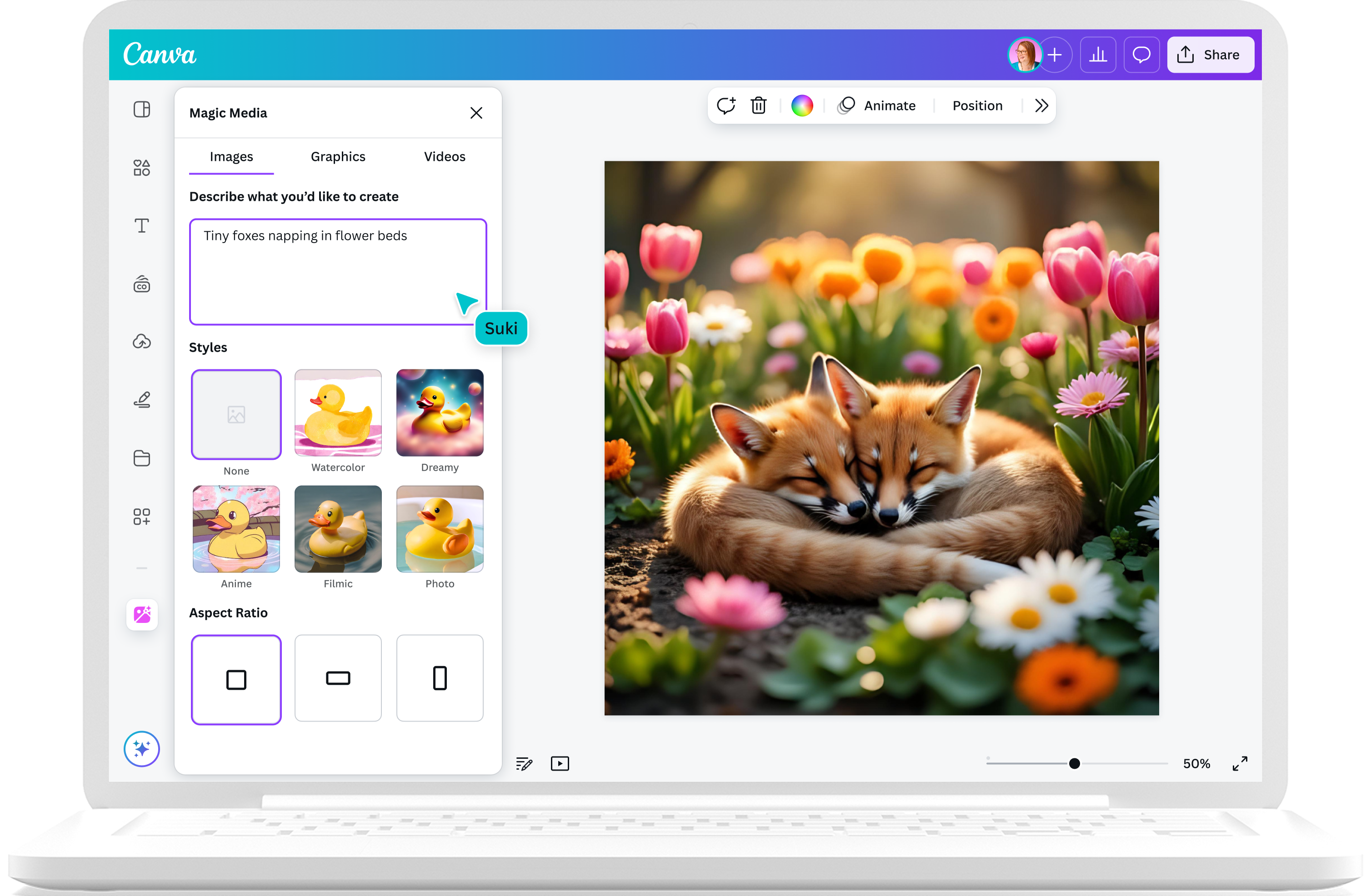Select the Text tool in sidebar

pos(142,225)
